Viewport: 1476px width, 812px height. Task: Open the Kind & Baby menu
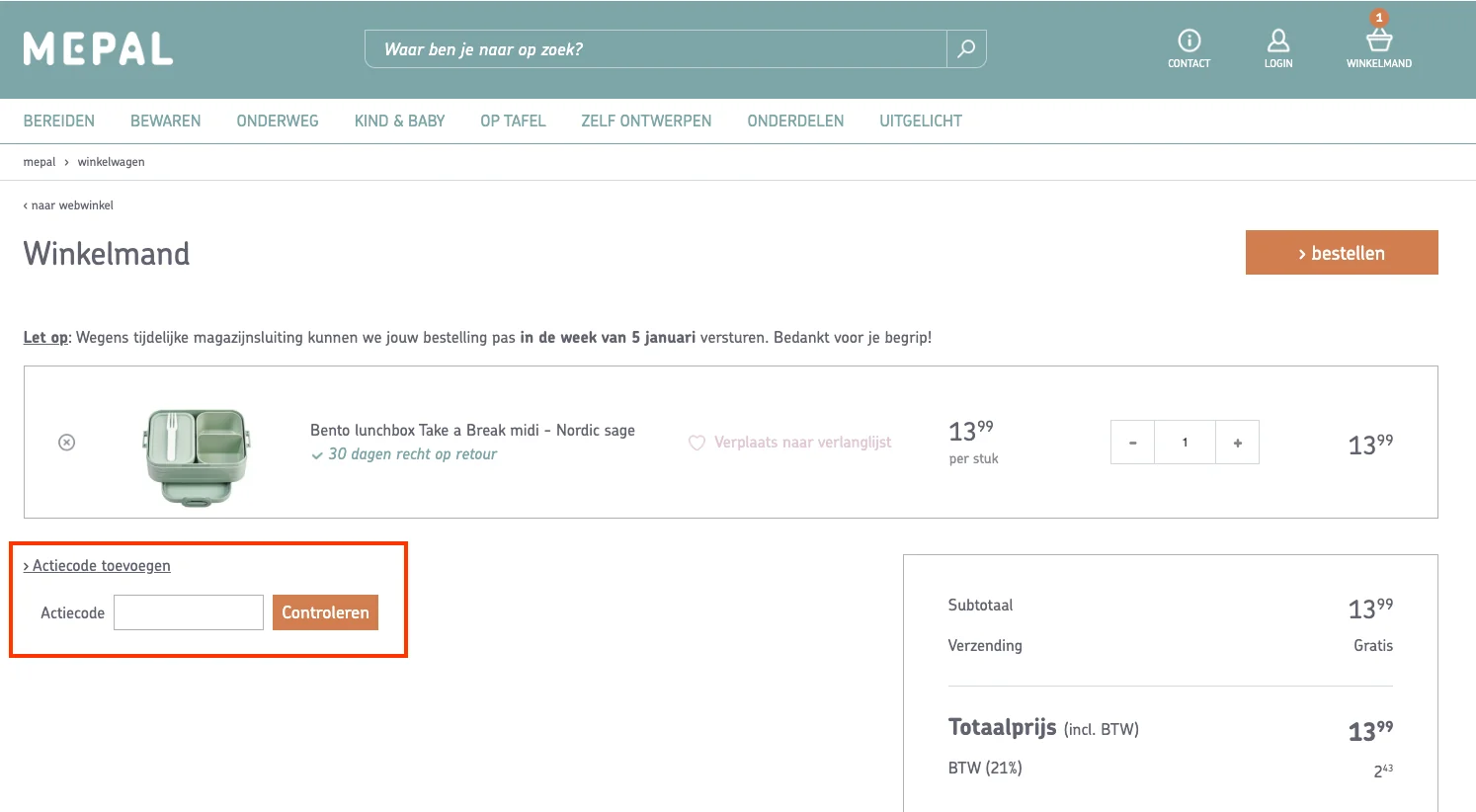click(x=399, y=121)
